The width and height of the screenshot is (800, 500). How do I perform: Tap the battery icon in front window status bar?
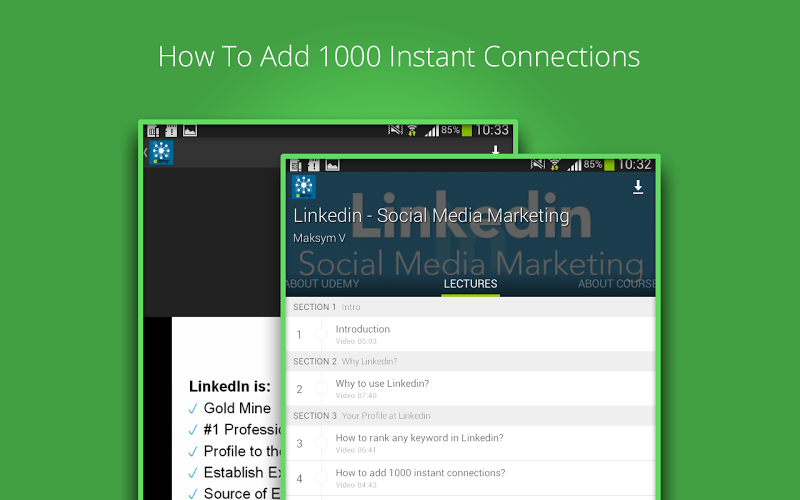(609, 165)
